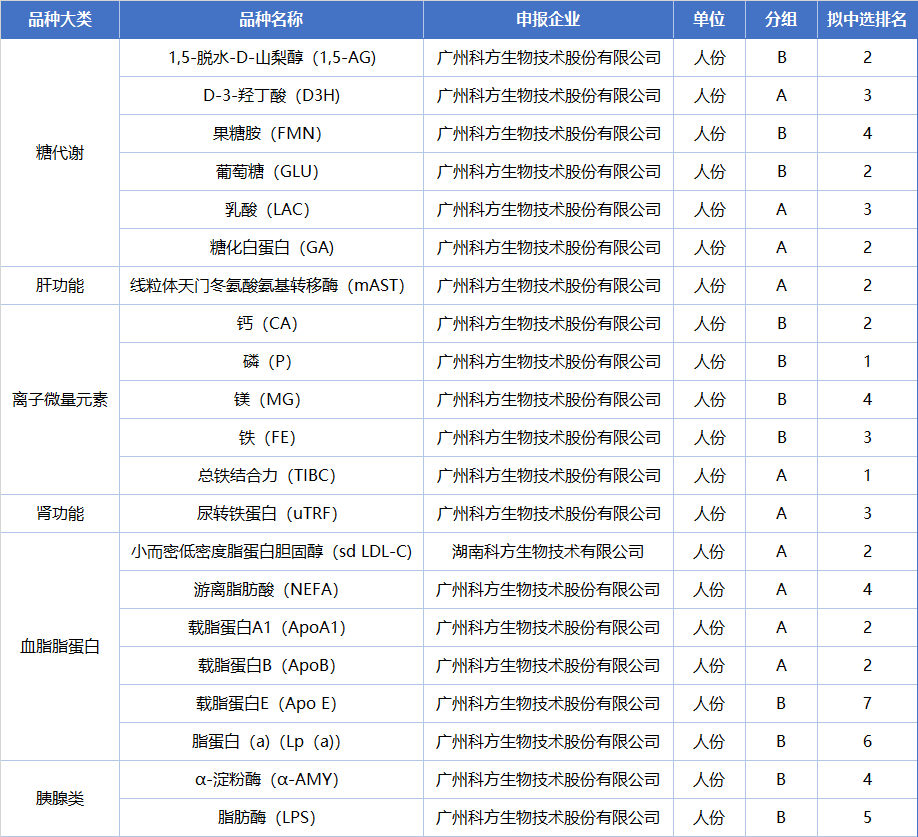Select the 肾功能 category cell

(60, 514)
